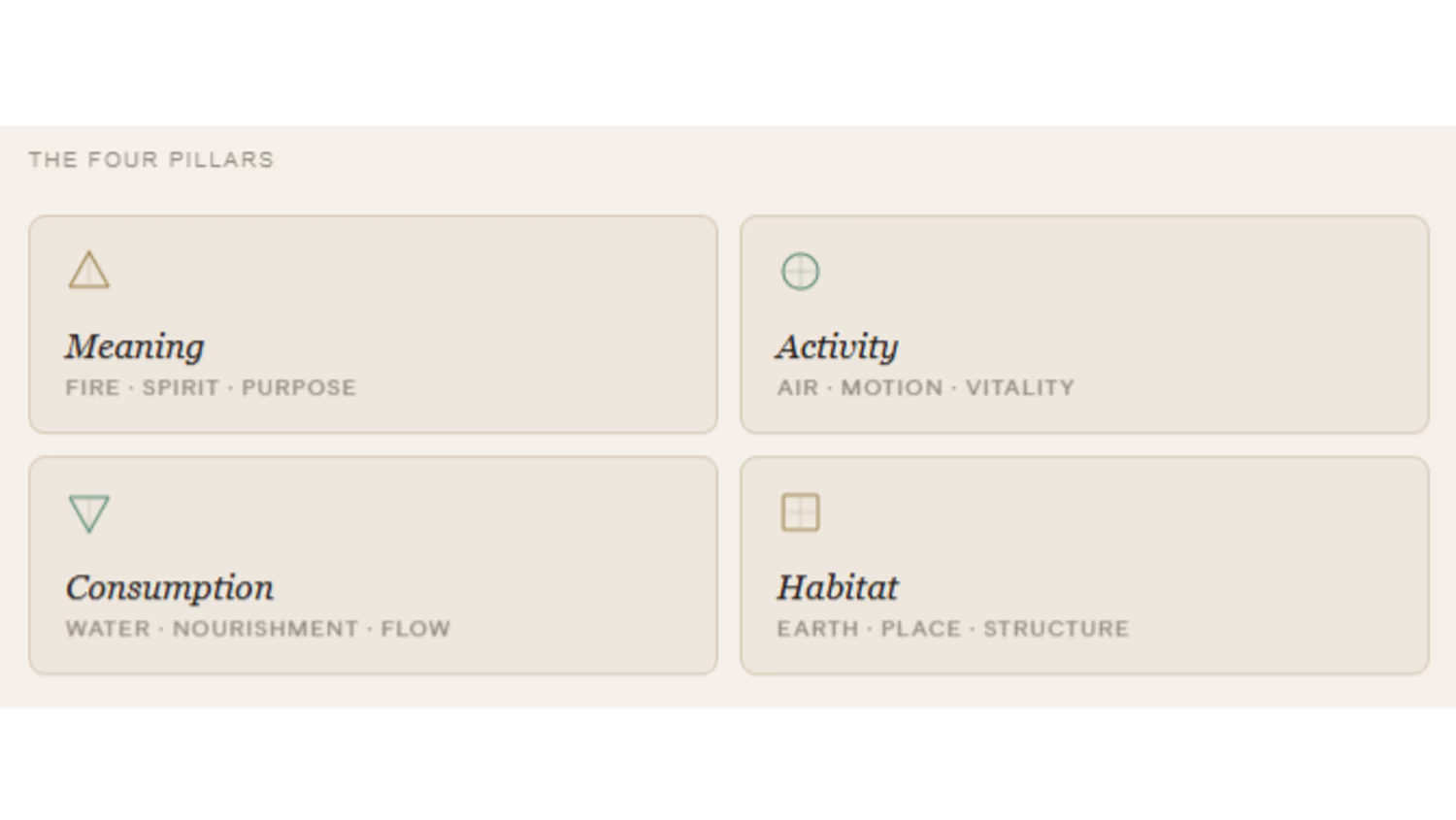This screenshot has width=1456, height=820.
Task: Select the PURPOSE keyword
Action: (x=299, y=388)
